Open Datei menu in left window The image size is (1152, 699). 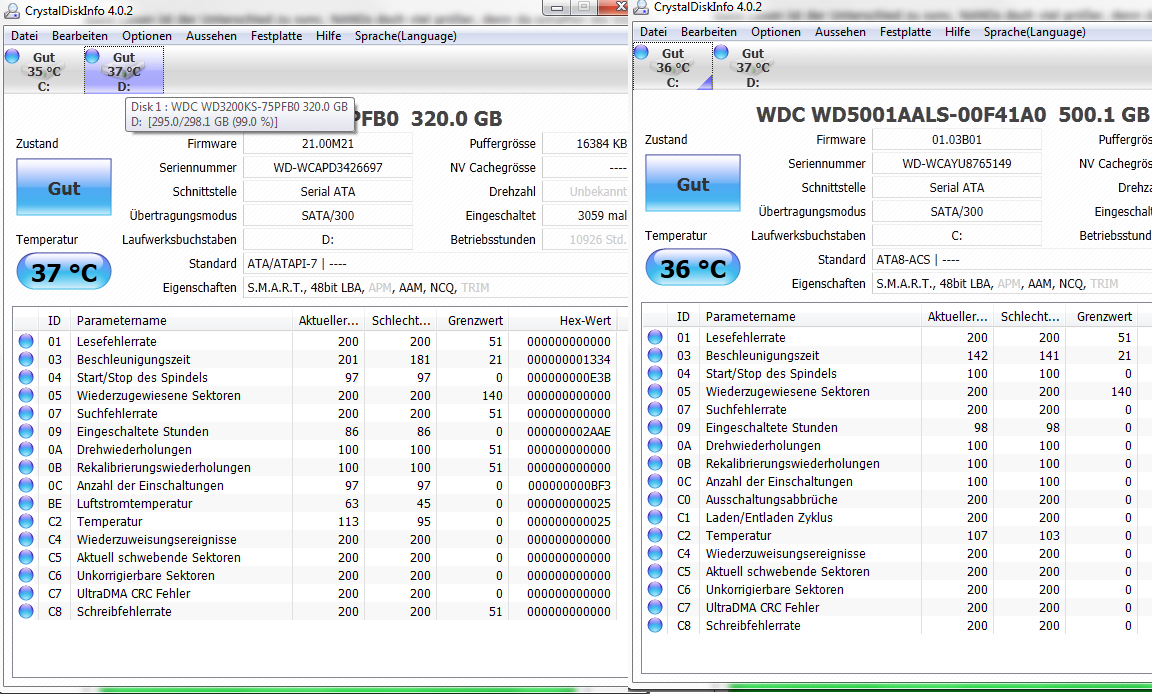tap(24, 35)
